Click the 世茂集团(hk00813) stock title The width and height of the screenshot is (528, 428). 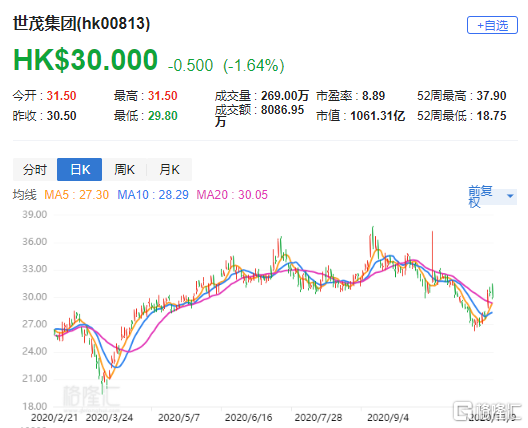point(81,24)
